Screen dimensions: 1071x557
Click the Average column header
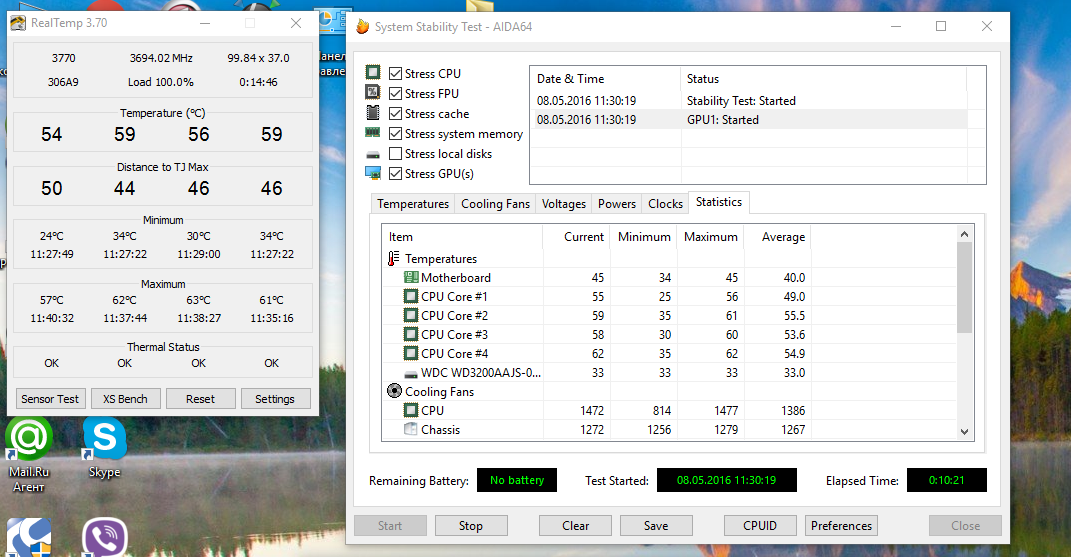coord(777,237)
